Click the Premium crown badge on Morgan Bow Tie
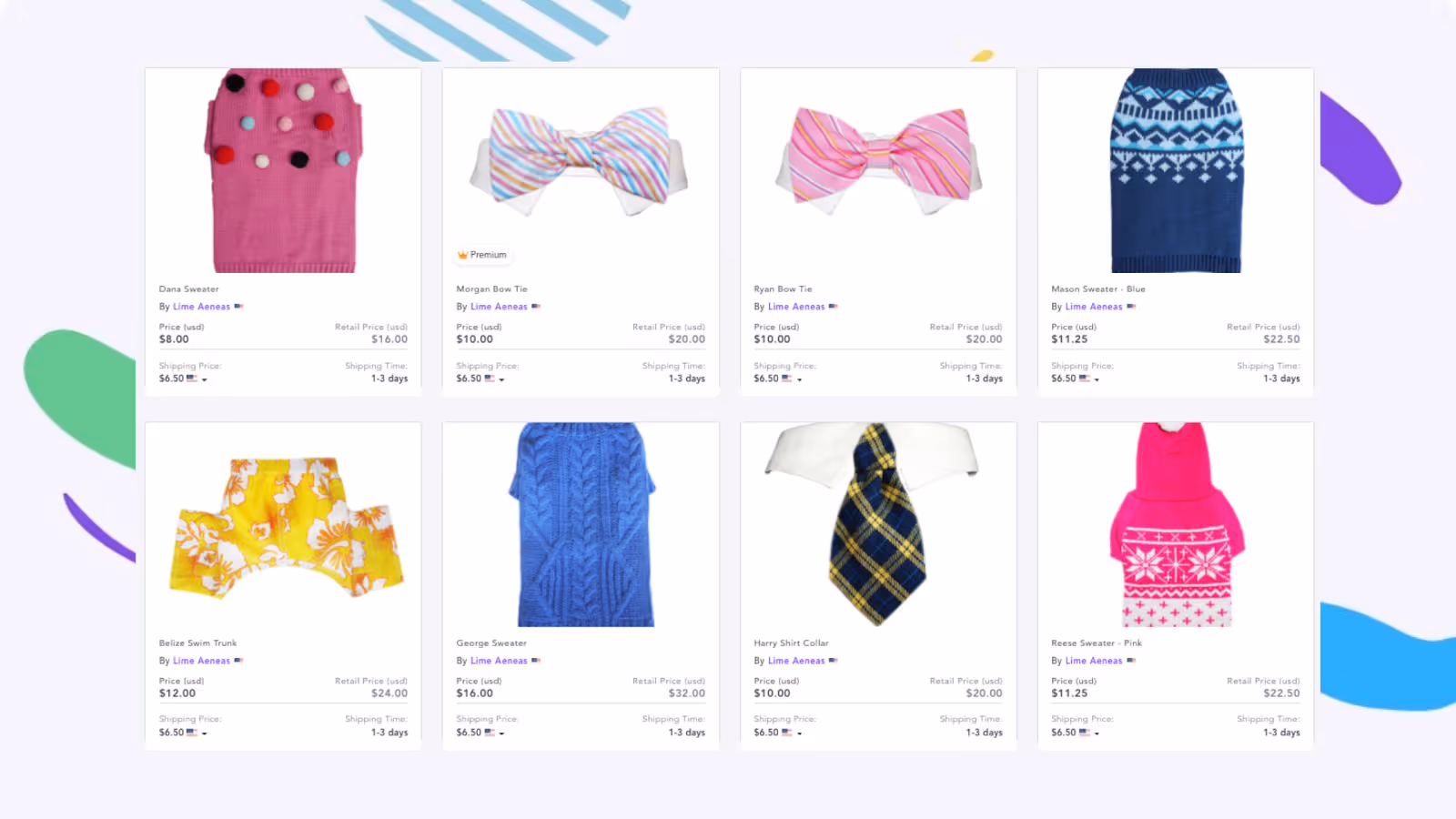Image resolution: width=1456 pixels, height=819 pixels. tap(482, 255)
